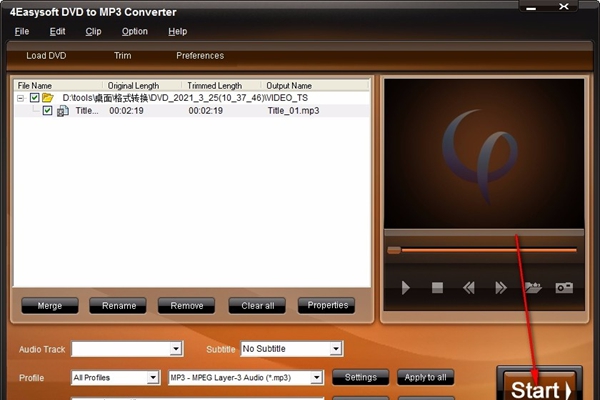Click Trim in toolbar
This screenshot has height=400, width=600.
122,56
